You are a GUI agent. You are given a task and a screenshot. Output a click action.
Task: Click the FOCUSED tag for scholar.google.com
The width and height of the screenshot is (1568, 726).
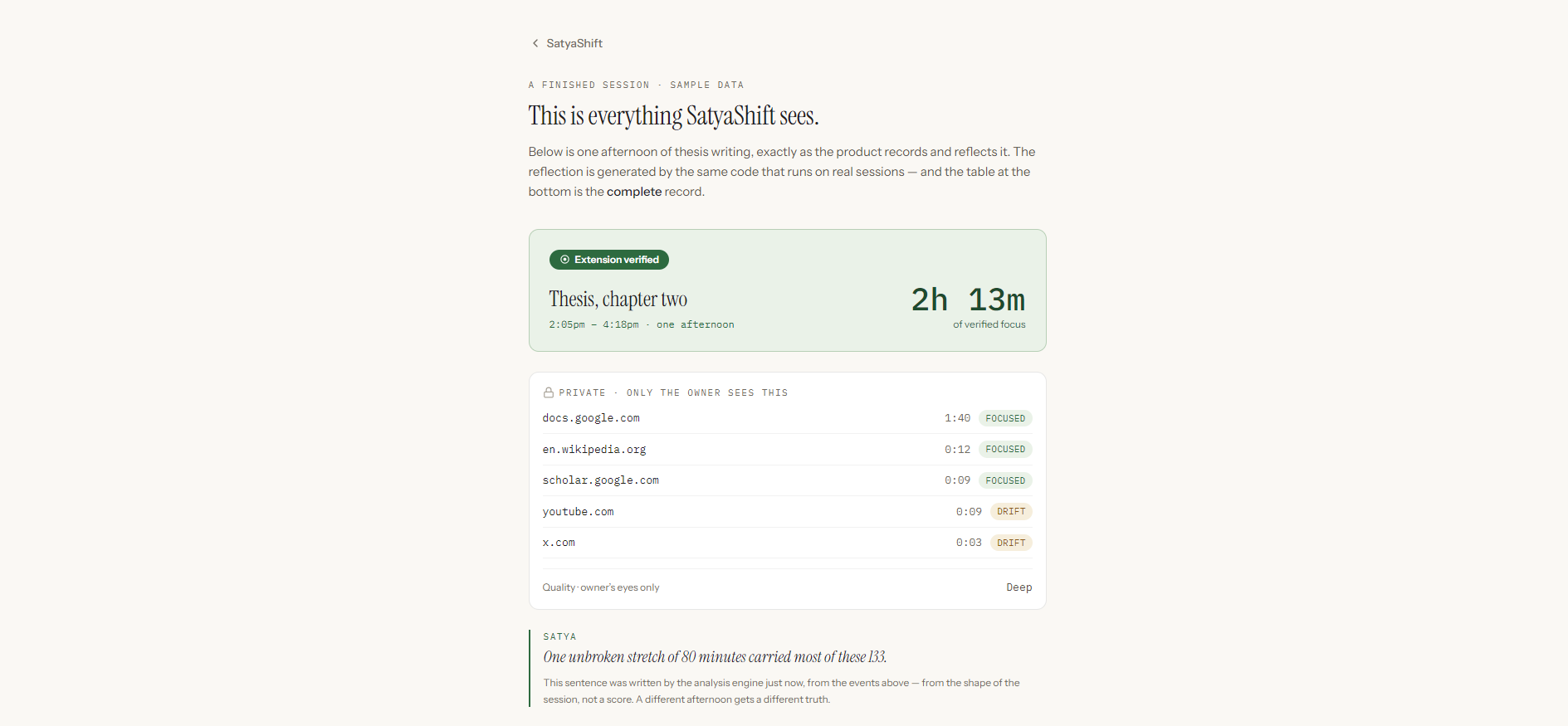pos(1005,480)
